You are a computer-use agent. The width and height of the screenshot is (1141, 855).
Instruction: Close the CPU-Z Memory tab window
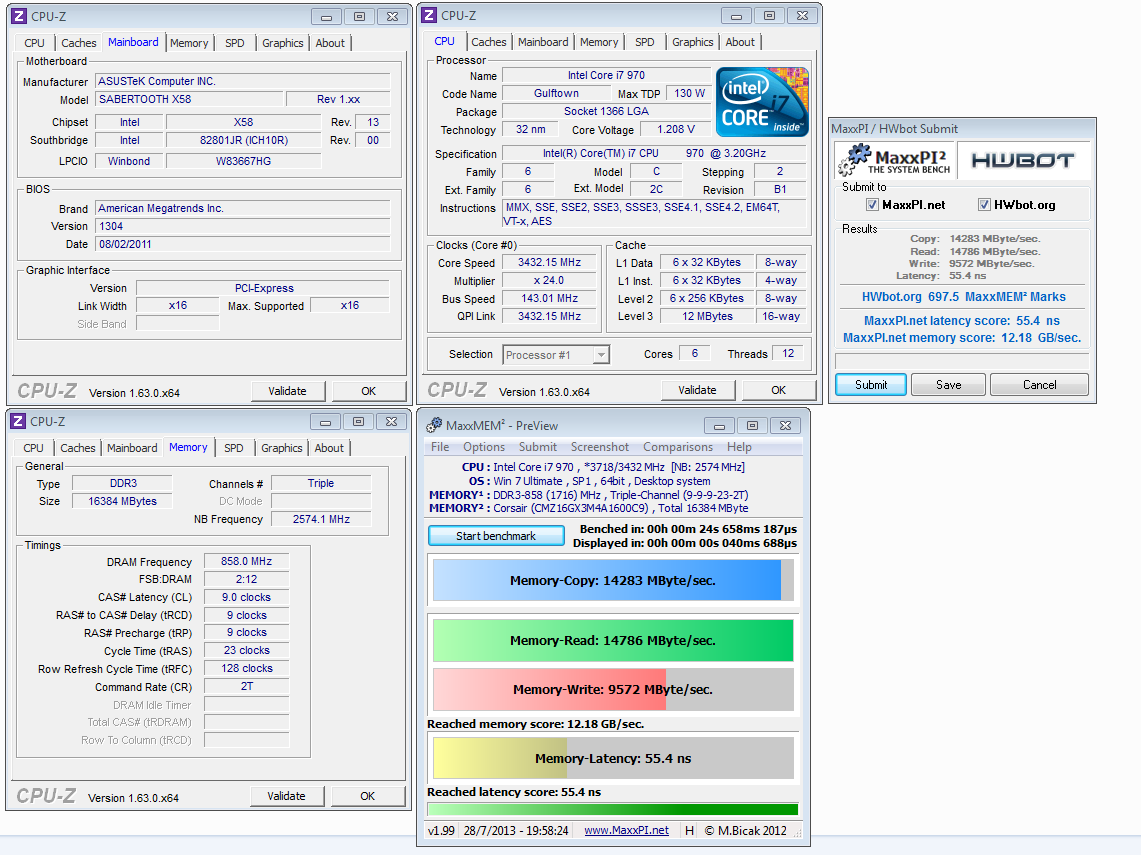tap(391, 422)
